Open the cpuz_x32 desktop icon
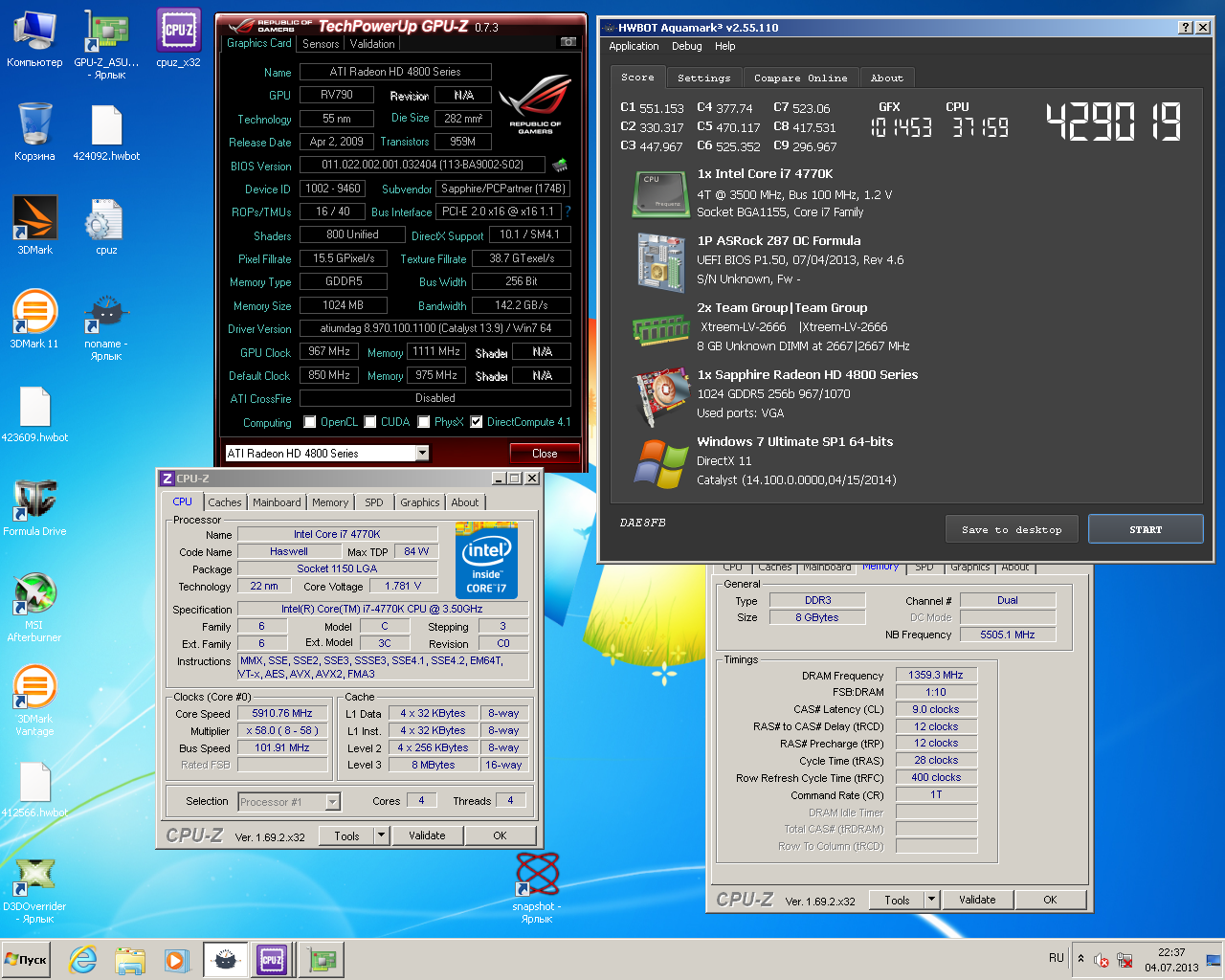Screen dimensions: 1225x980 178,38
